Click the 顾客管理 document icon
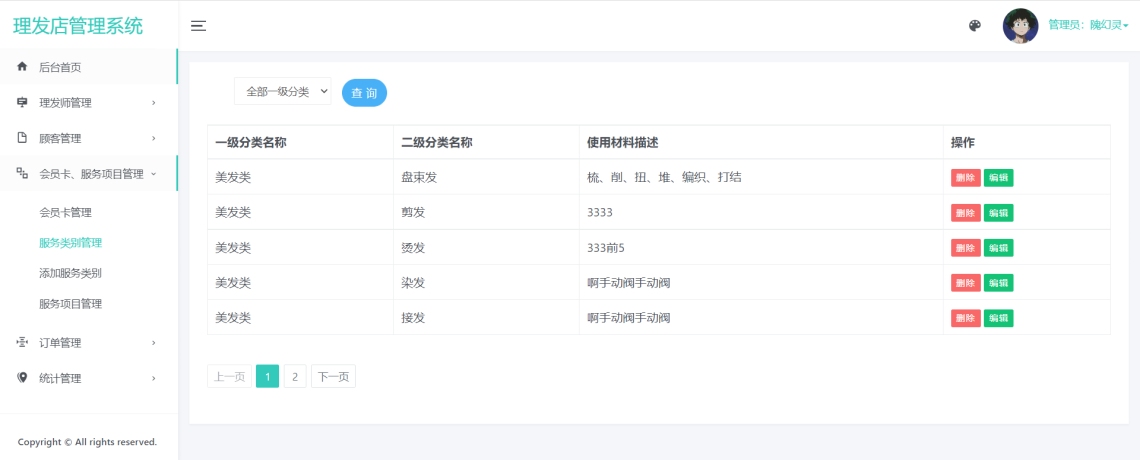This screenshot has width=1140, height=460. tap(22, 138)
